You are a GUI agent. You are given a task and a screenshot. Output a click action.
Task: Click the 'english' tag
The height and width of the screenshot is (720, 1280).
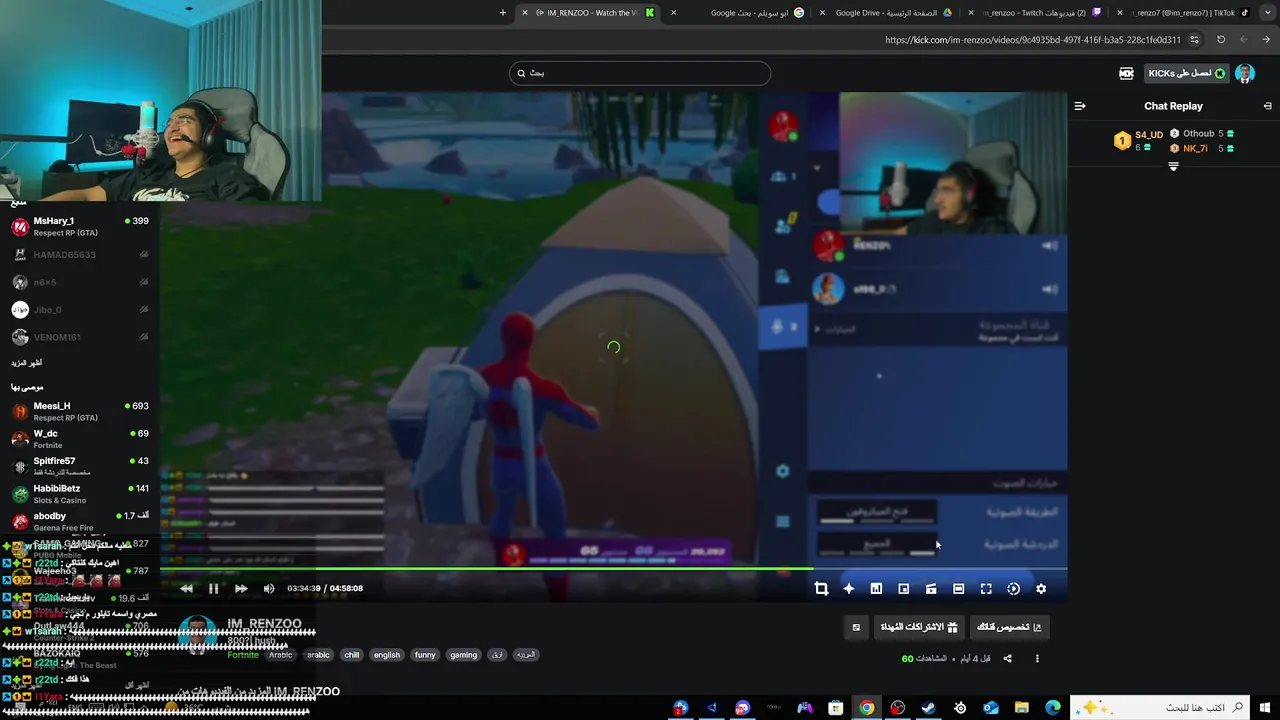click(387, 655)
